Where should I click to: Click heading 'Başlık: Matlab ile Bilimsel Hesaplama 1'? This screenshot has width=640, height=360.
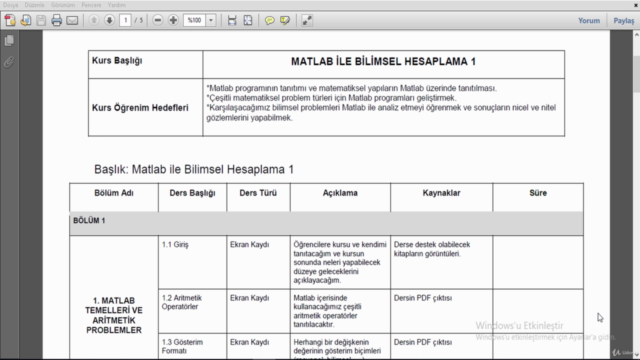(x=194, y=169)
